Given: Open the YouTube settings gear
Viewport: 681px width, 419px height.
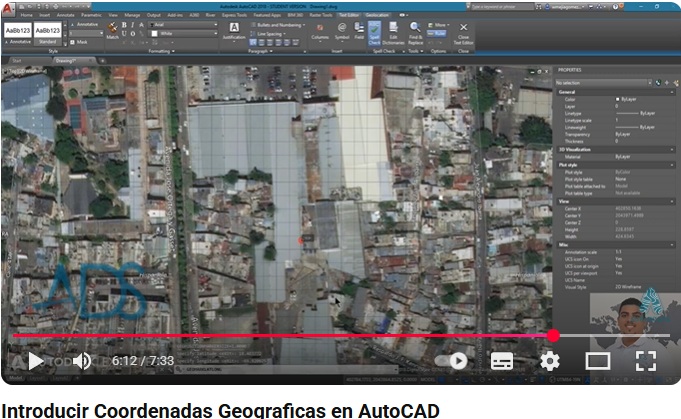Looking at the screenshot, I should click(x=549, y=361).
